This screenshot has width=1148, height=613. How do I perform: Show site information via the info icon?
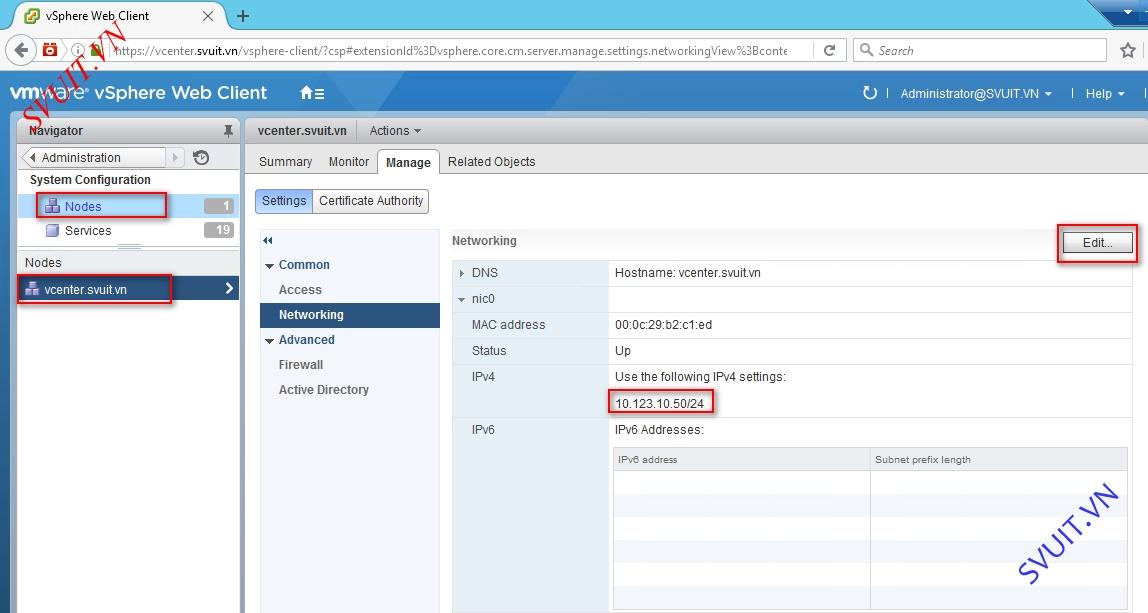coord(77,51)
